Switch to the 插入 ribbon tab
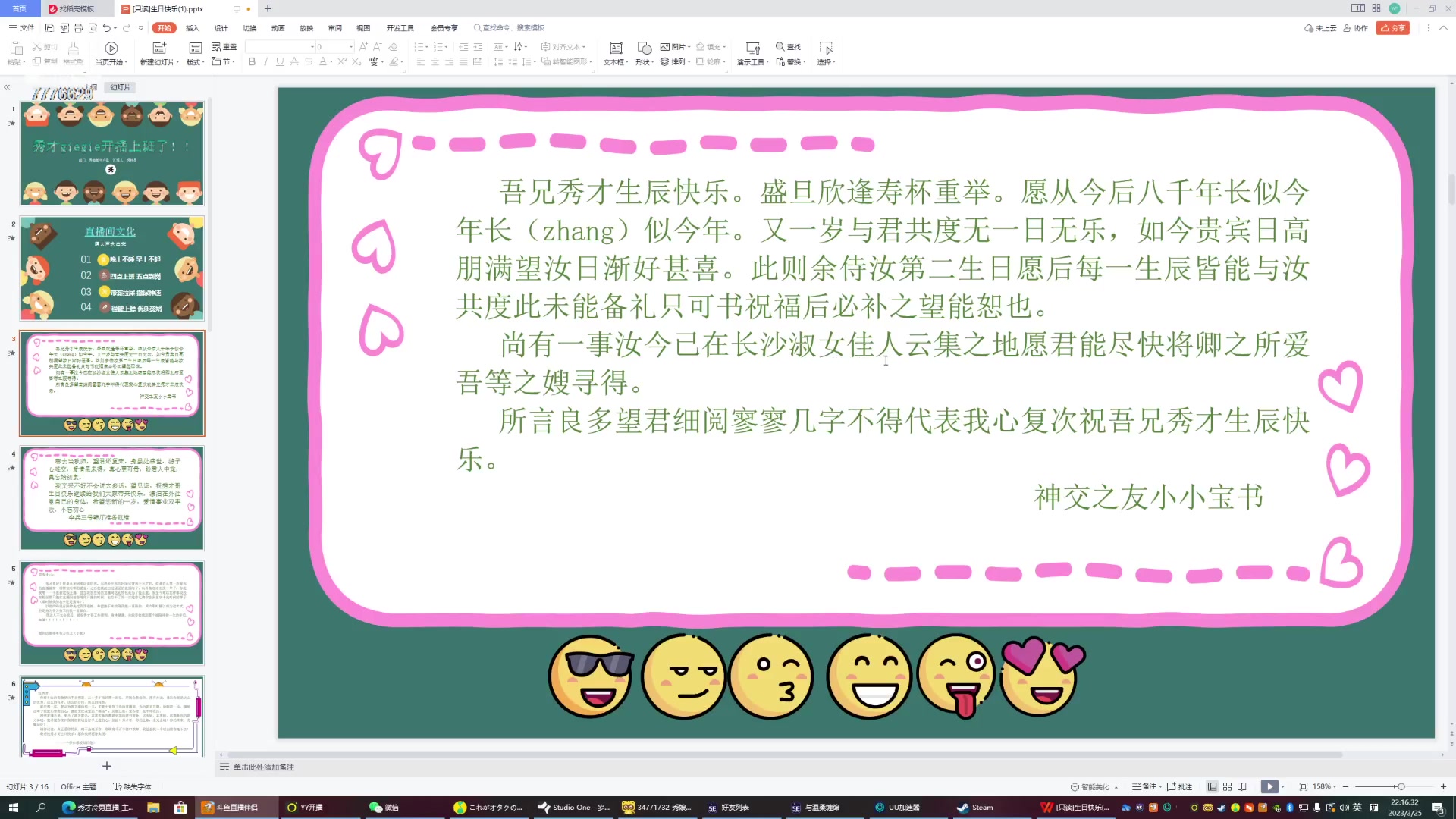1456x819 pixels. pyautogui.click(x=193, y=27)
